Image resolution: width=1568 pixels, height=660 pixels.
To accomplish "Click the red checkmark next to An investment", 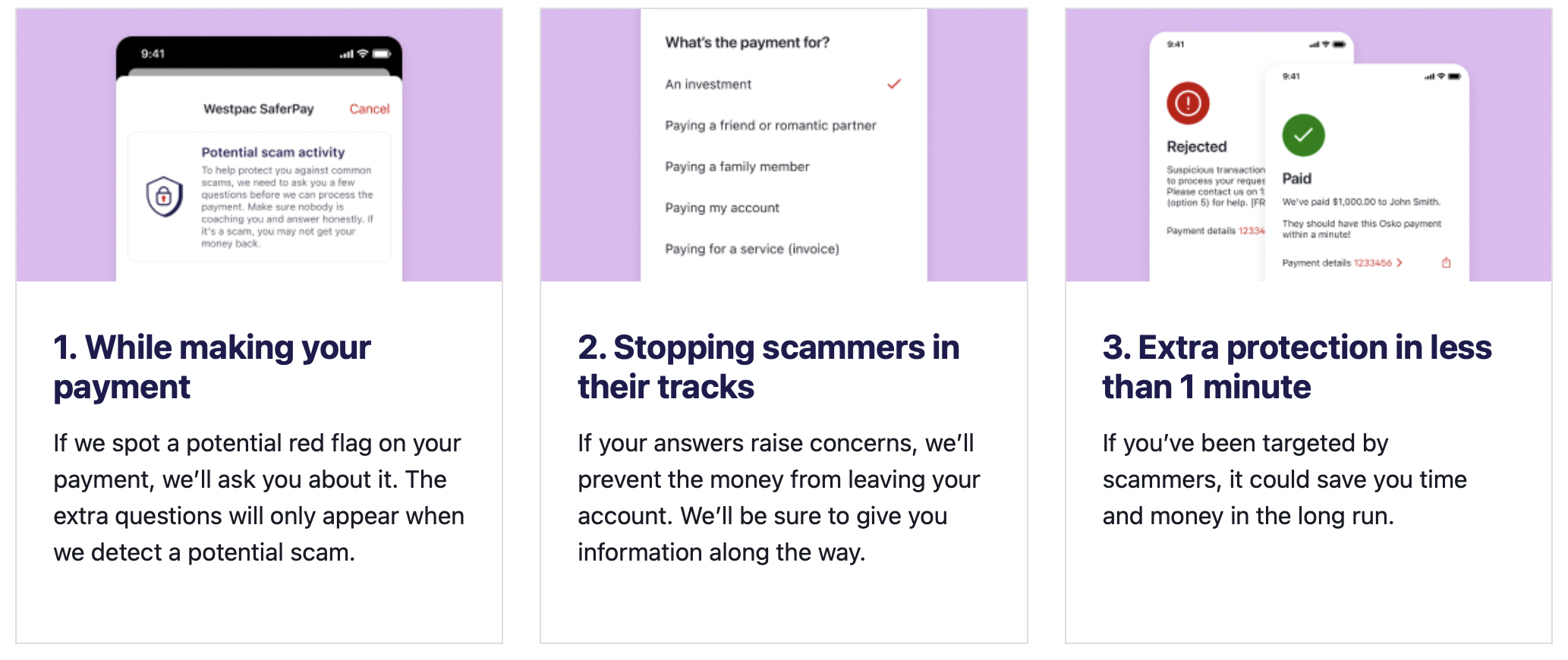I will tap(894, 84).
